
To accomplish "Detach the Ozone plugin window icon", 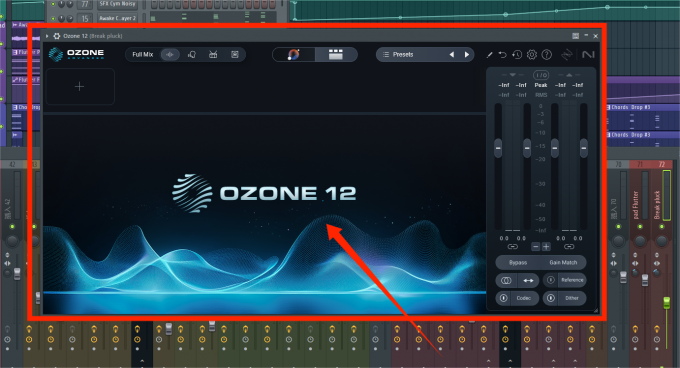I will (575, 36).
